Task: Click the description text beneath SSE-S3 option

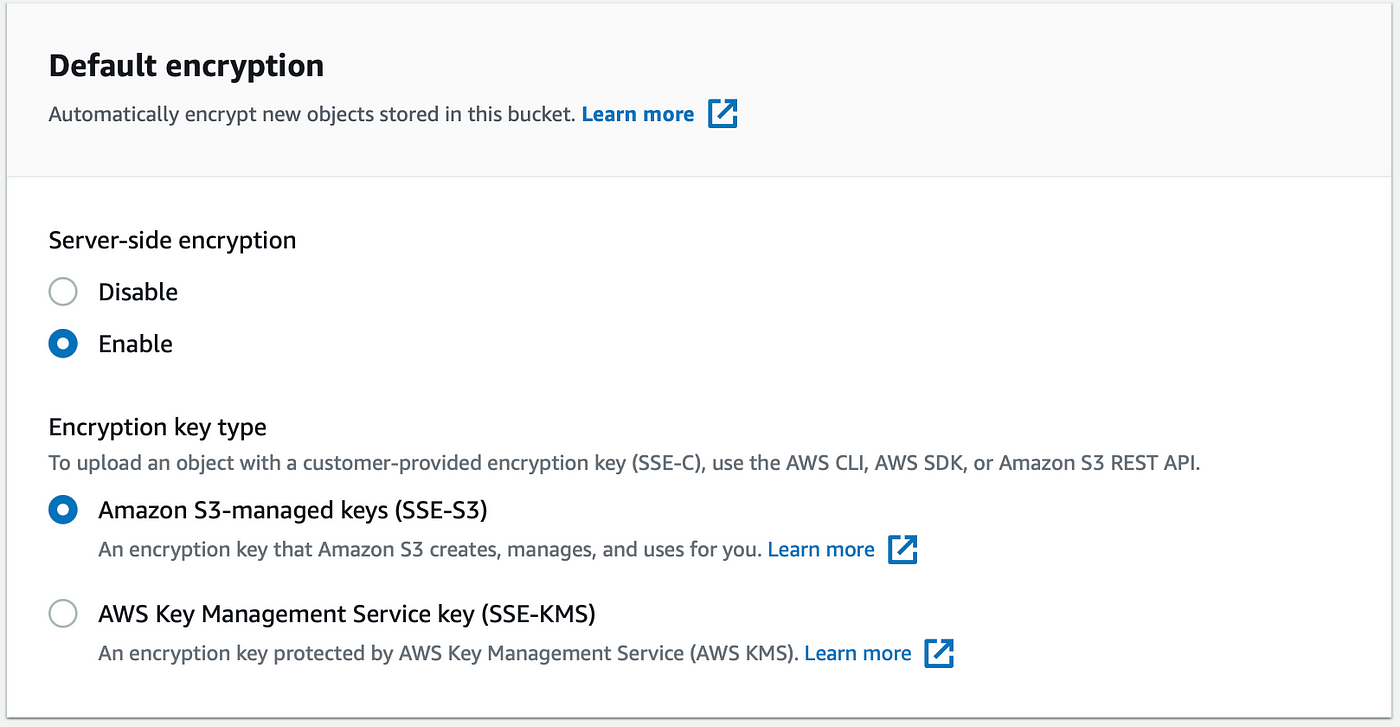Action: 430,549
